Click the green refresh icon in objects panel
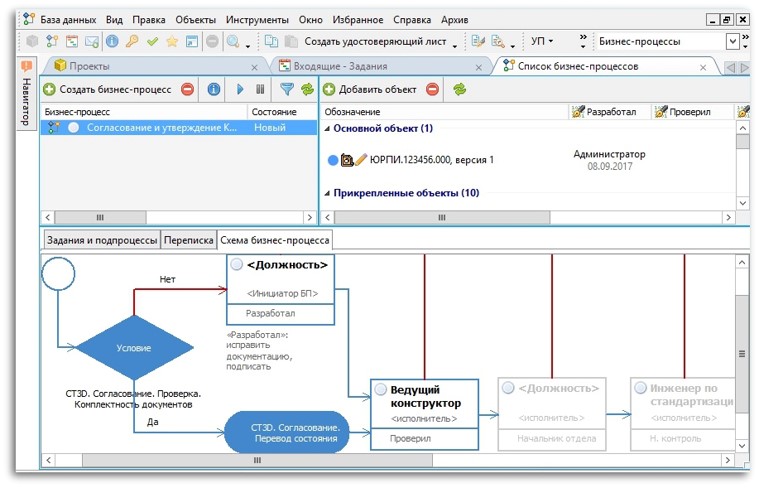759x488 pixels. point(459,90)
